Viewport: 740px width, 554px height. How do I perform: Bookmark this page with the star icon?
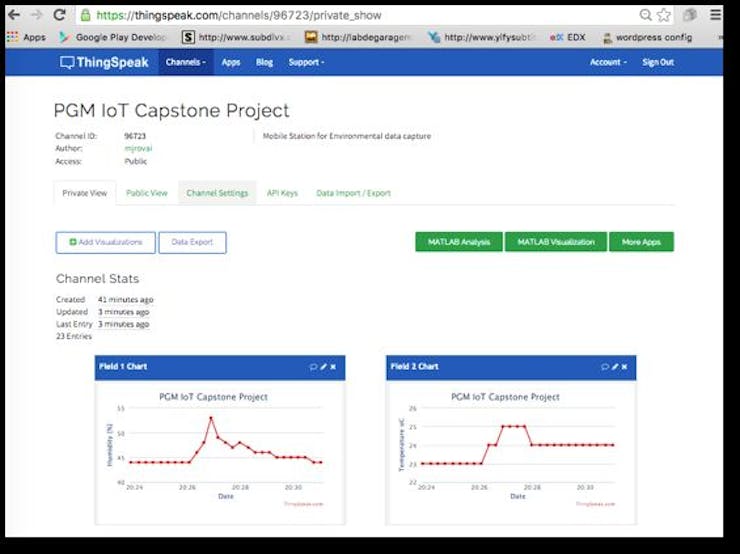point(664,15)
